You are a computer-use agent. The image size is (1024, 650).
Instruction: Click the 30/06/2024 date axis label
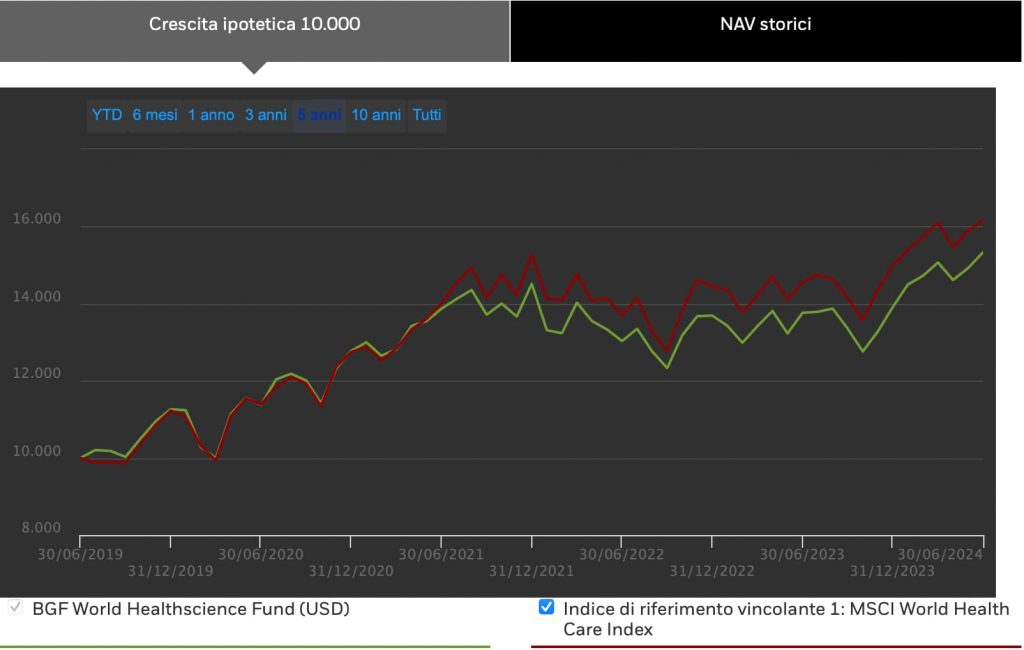click(x=940, y=554)
